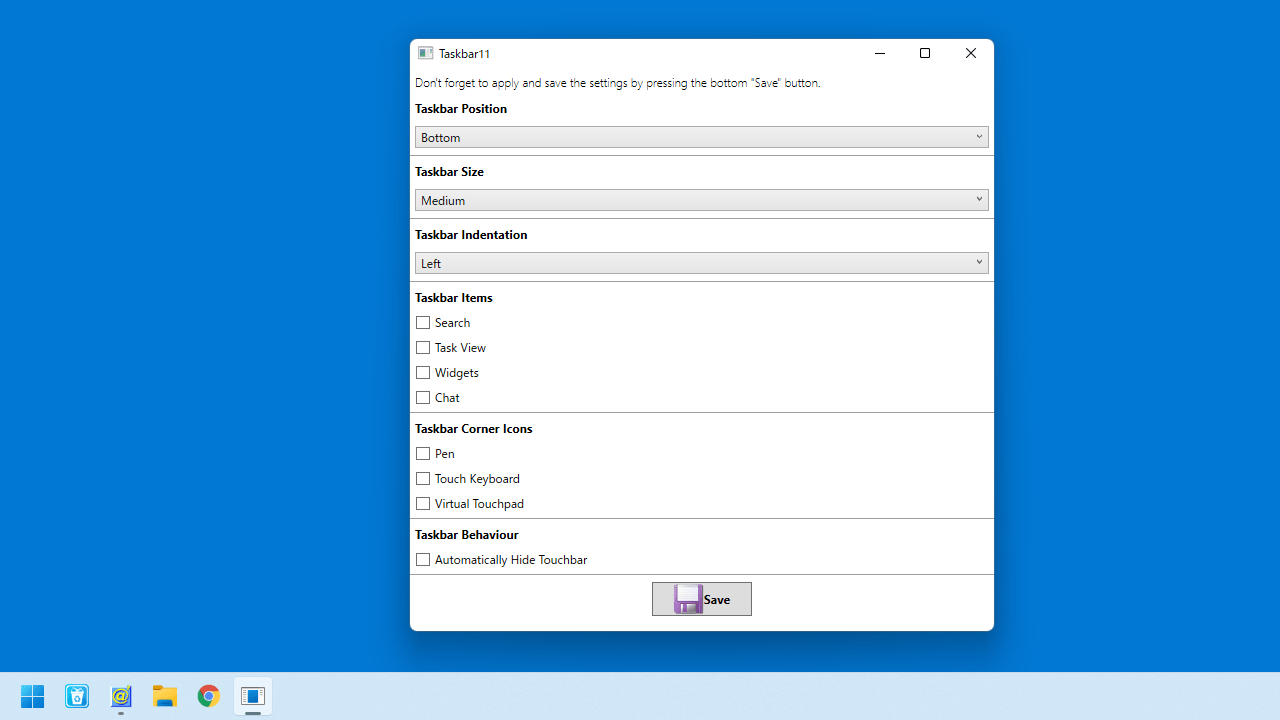The width and height of the screenshot is (1280, 720).
Task: Enable the Task View checkbox
Action: point(423,348)
